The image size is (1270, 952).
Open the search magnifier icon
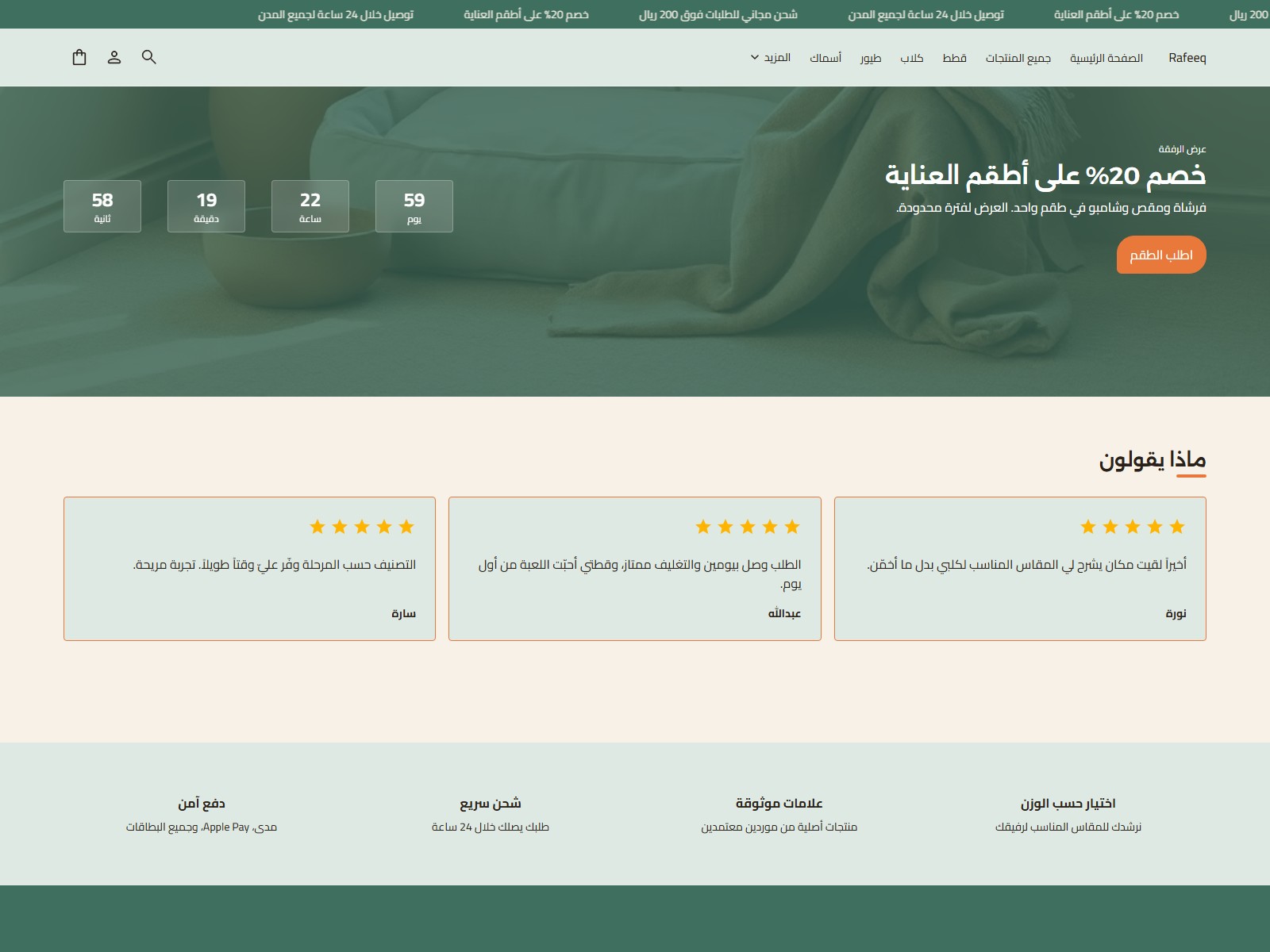point(149,57)
